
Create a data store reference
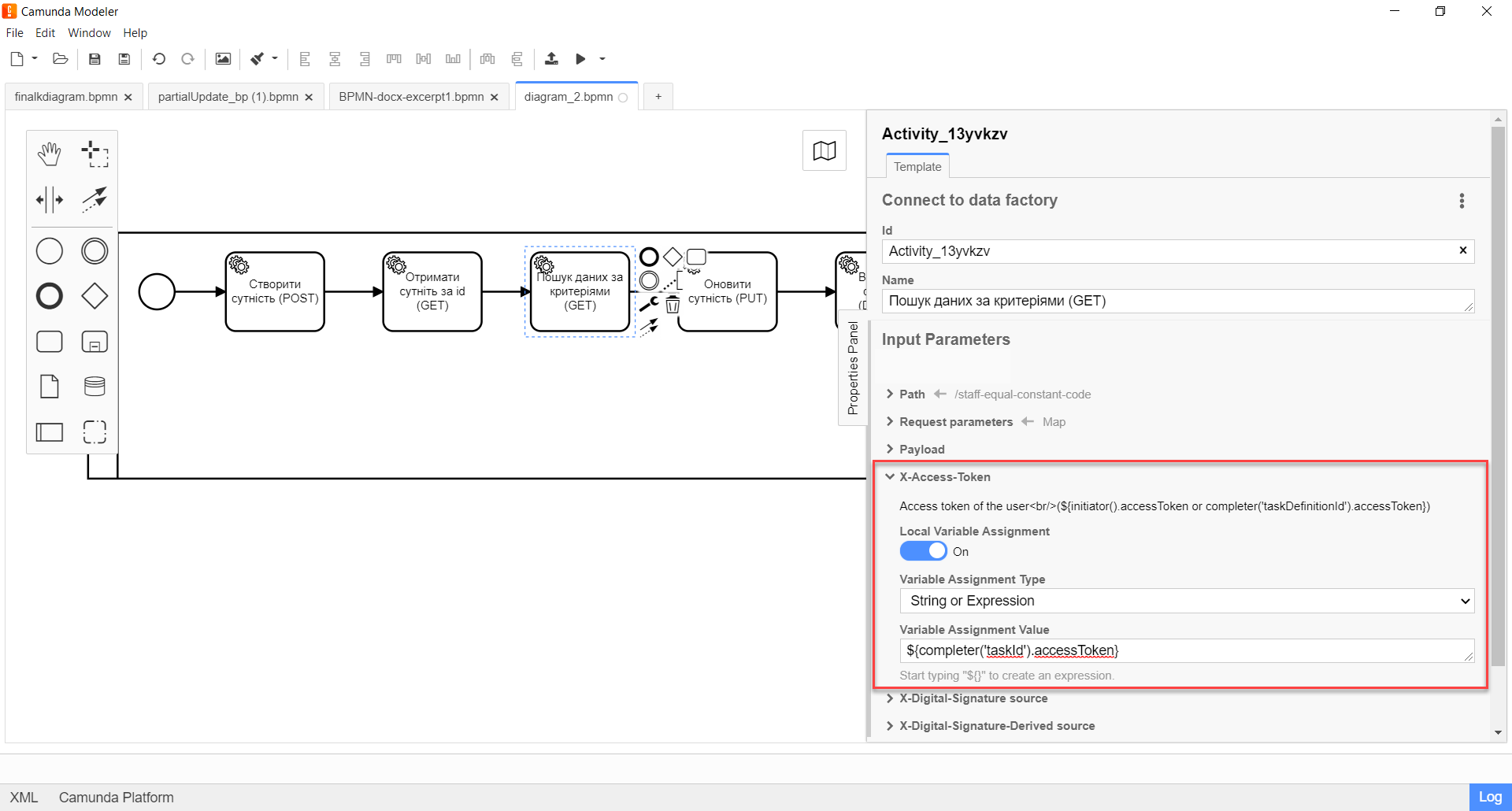(x=94, y=387)
